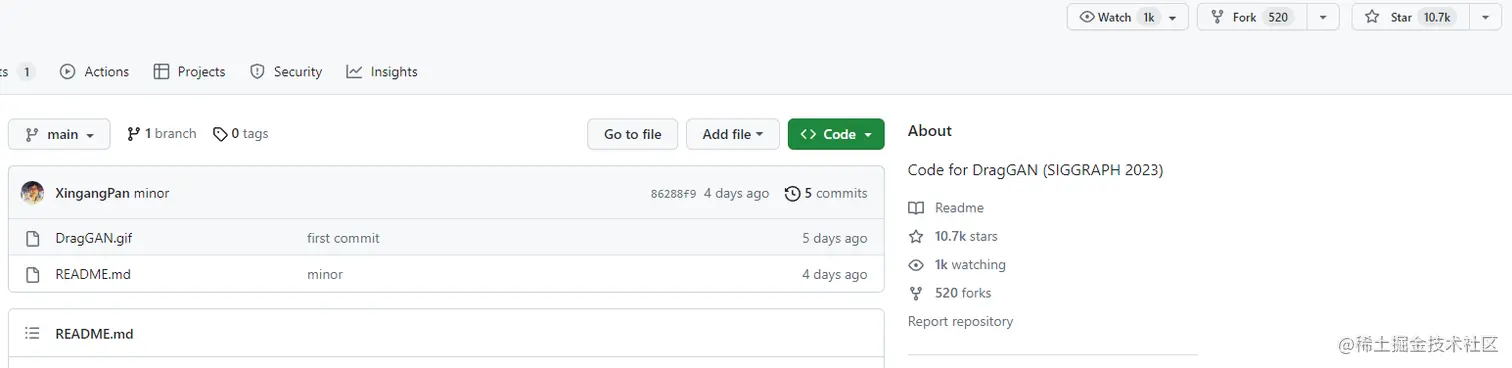Expand the Add file dropdown
1512x368 pixels.
tap(733, 134)
